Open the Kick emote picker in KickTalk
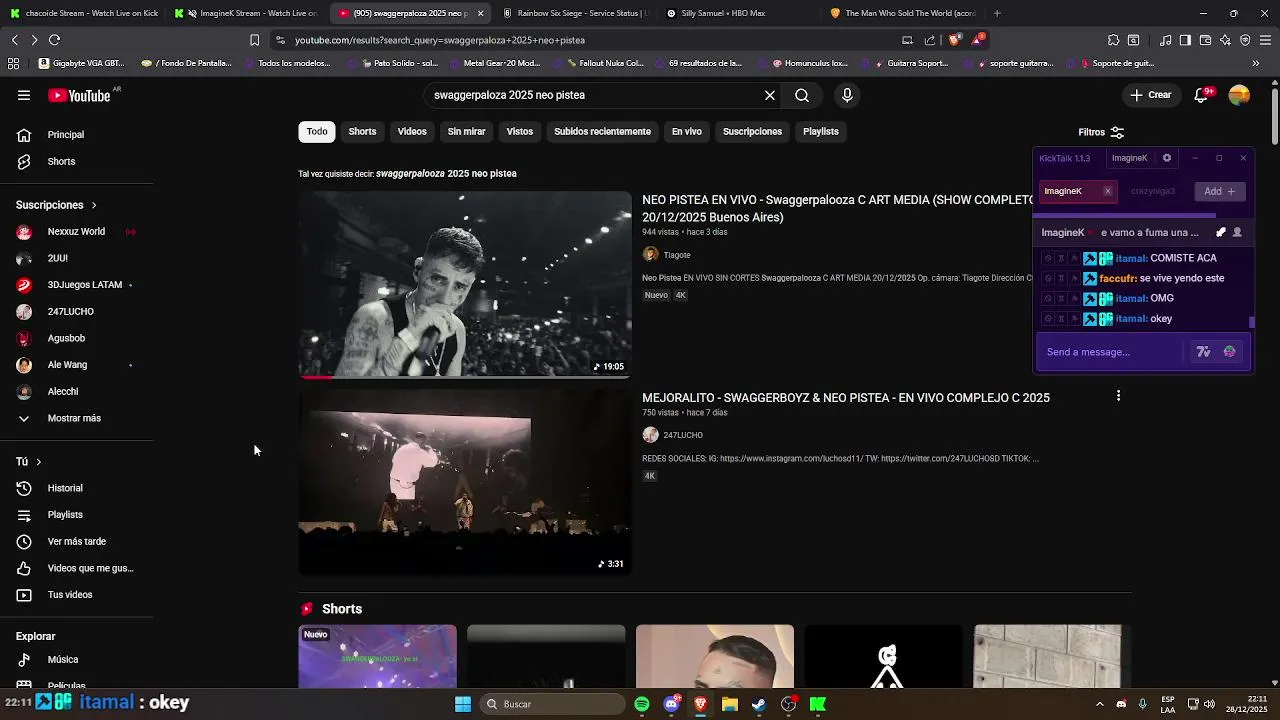This screenshot has width=1280, height=720. [1229, 352]
